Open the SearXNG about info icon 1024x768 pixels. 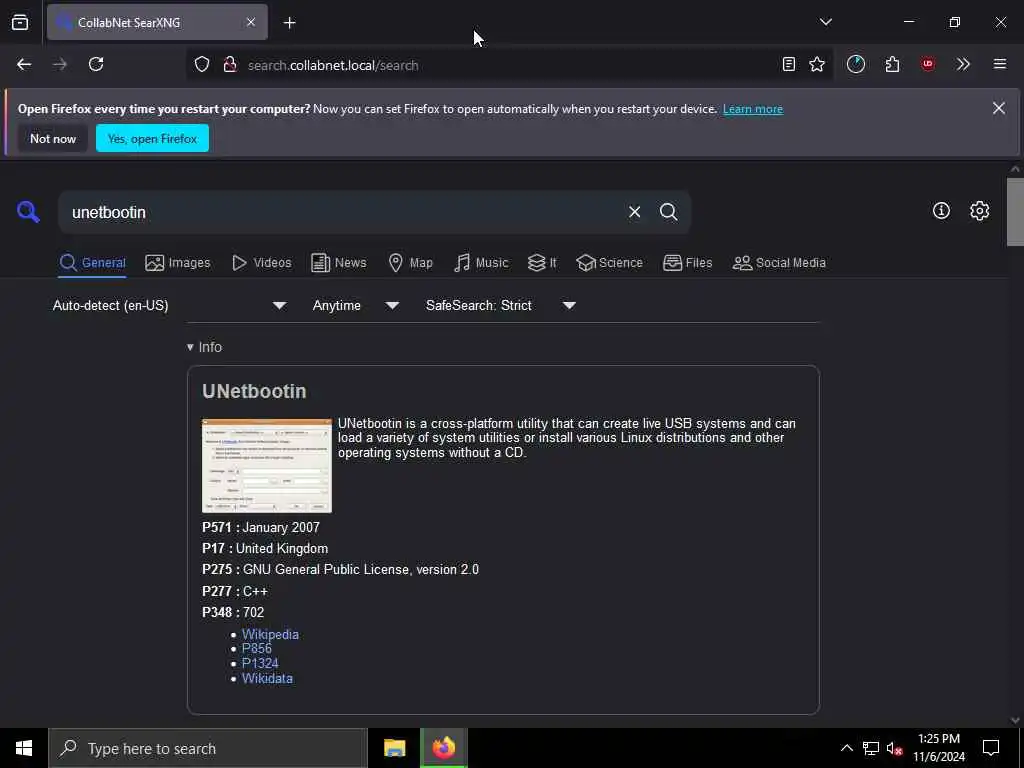tap(941, 210)
